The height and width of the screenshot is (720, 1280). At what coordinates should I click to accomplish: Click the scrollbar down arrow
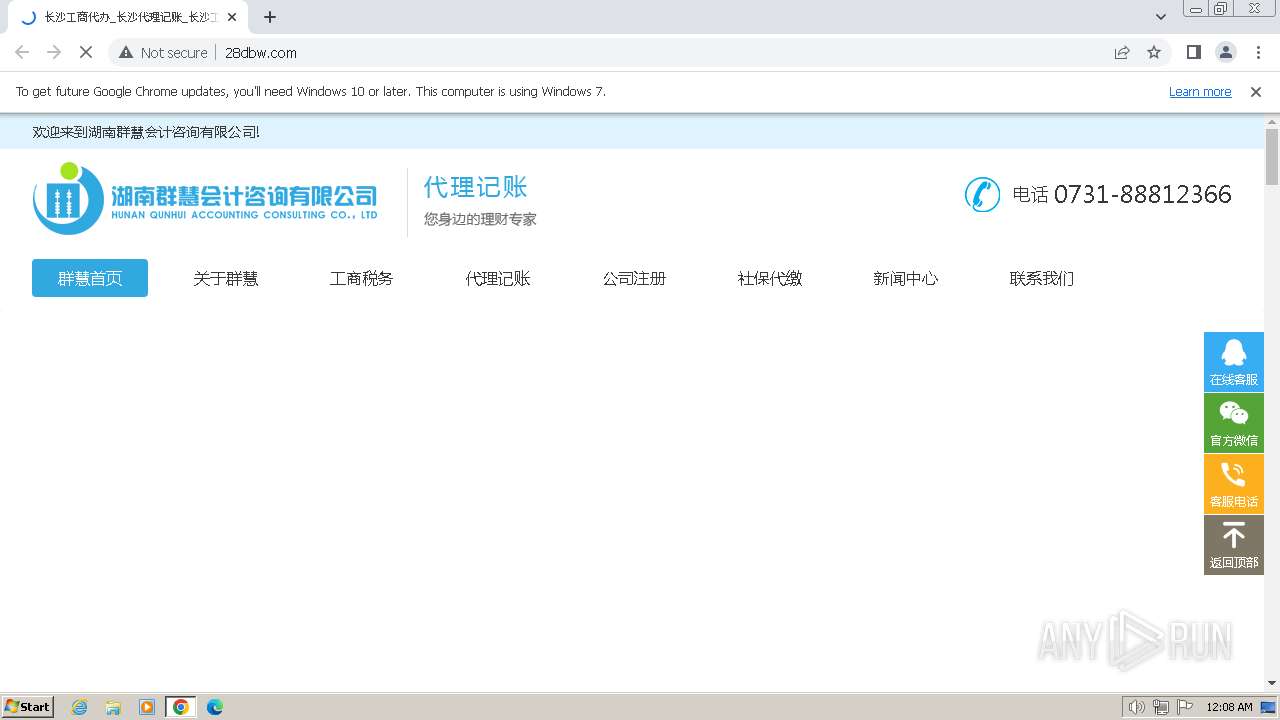[x=1272, y=684]
